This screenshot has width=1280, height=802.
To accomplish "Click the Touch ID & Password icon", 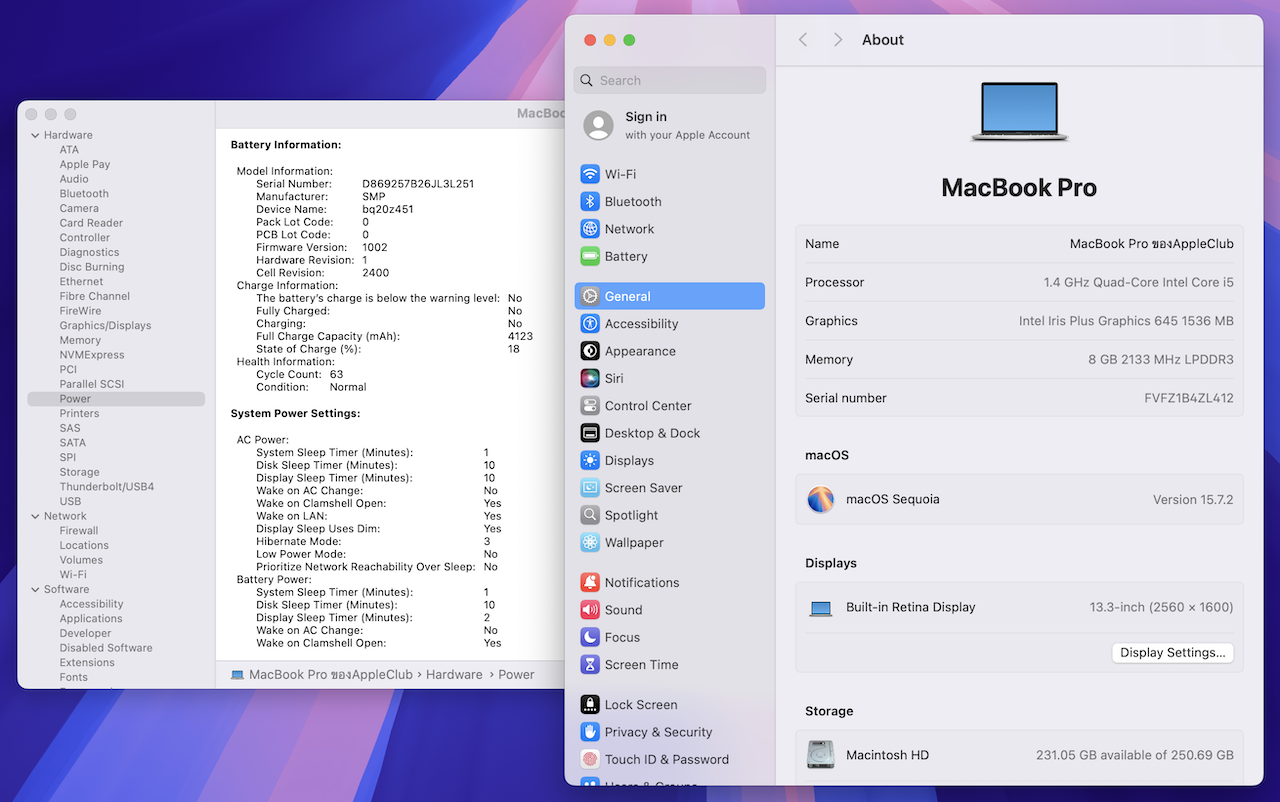I will 590,760.
